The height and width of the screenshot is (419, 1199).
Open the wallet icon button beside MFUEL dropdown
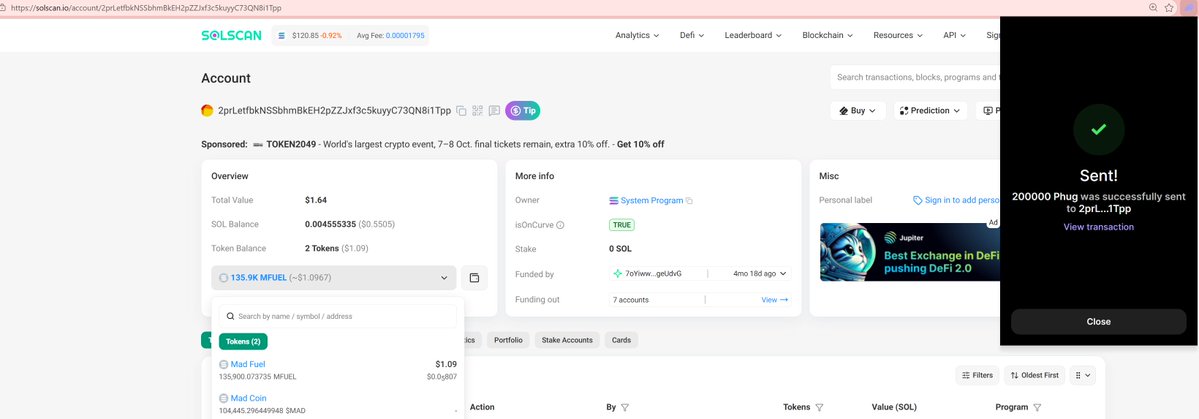pyautogui.click(x=474, y=278)
